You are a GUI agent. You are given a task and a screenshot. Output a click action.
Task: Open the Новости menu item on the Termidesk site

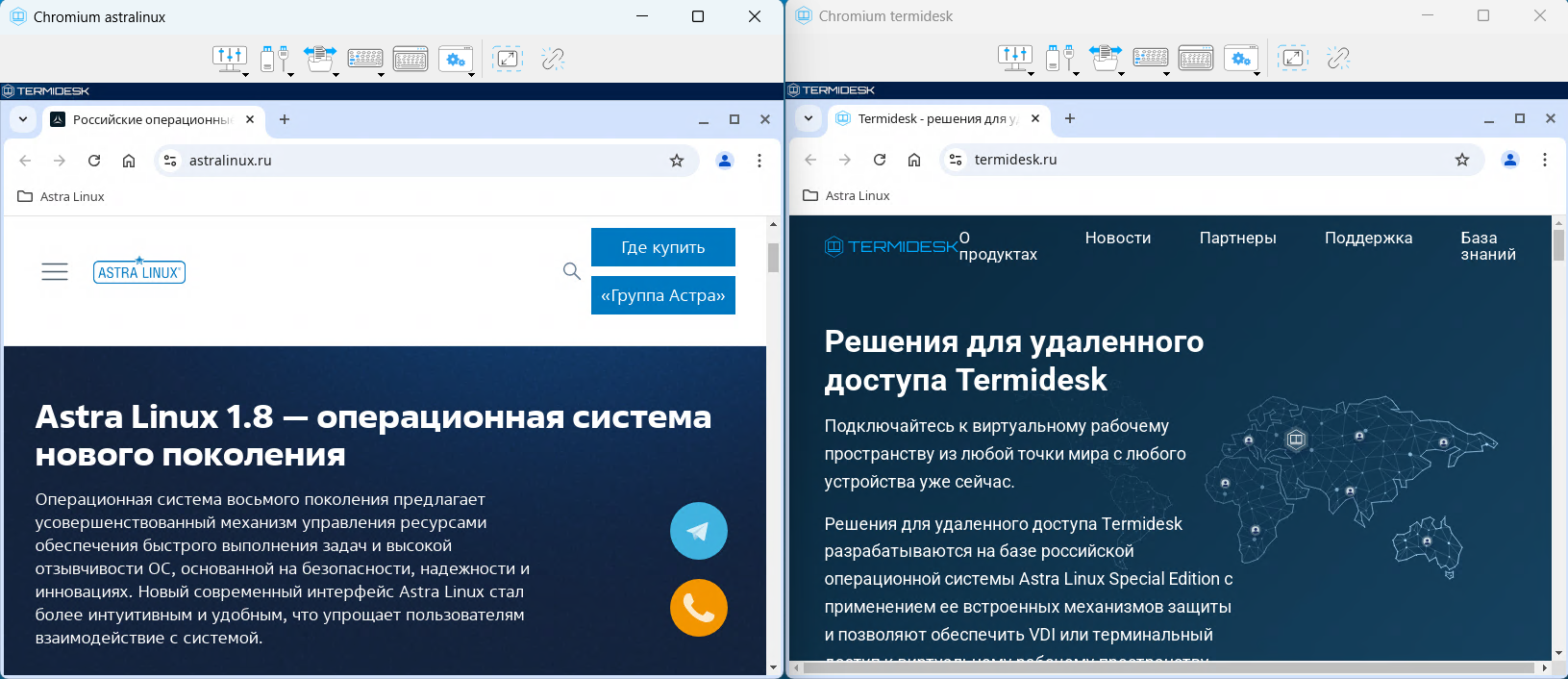tap(1117, 238)
